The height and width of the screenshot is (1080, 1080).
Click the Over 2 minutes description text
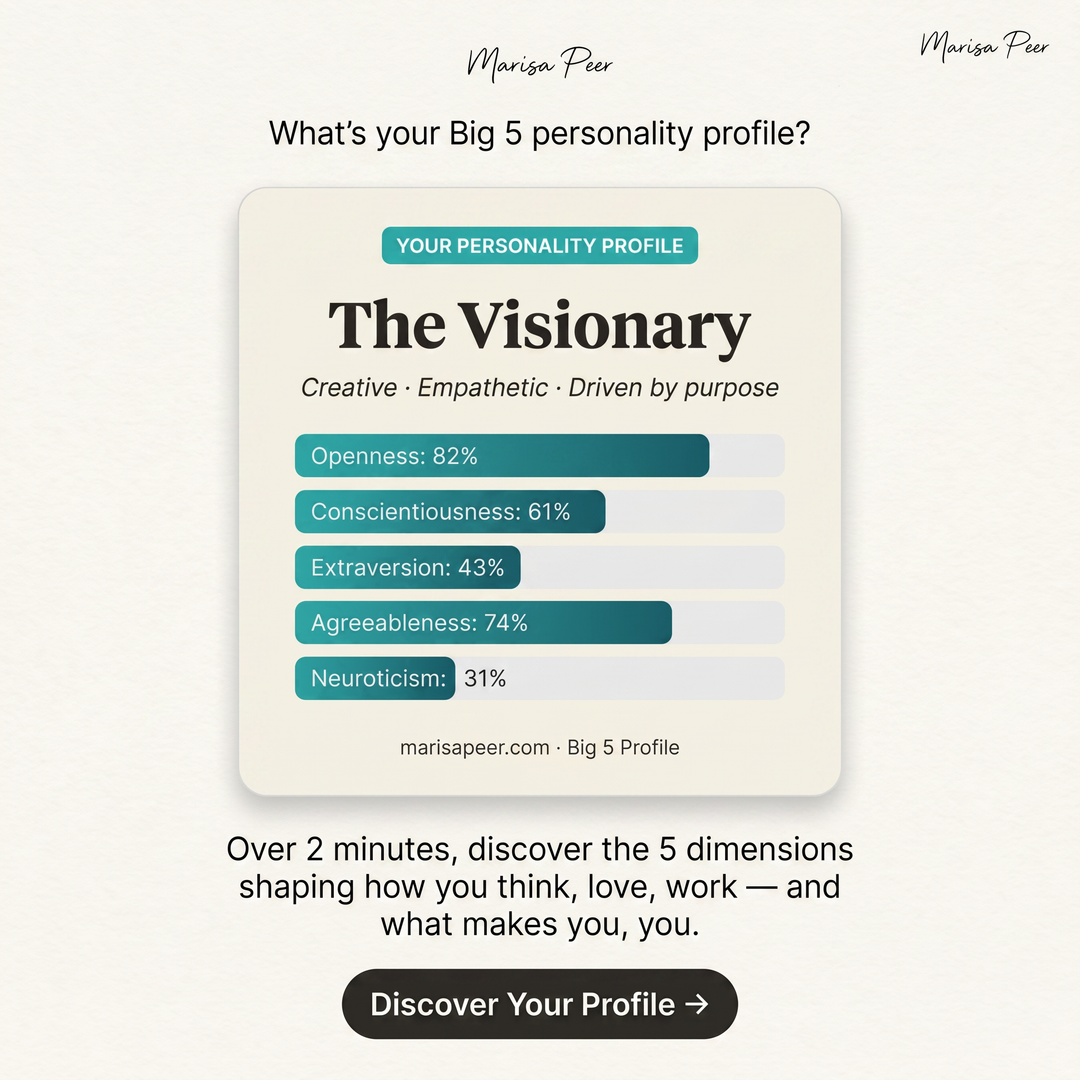[539, 887]
